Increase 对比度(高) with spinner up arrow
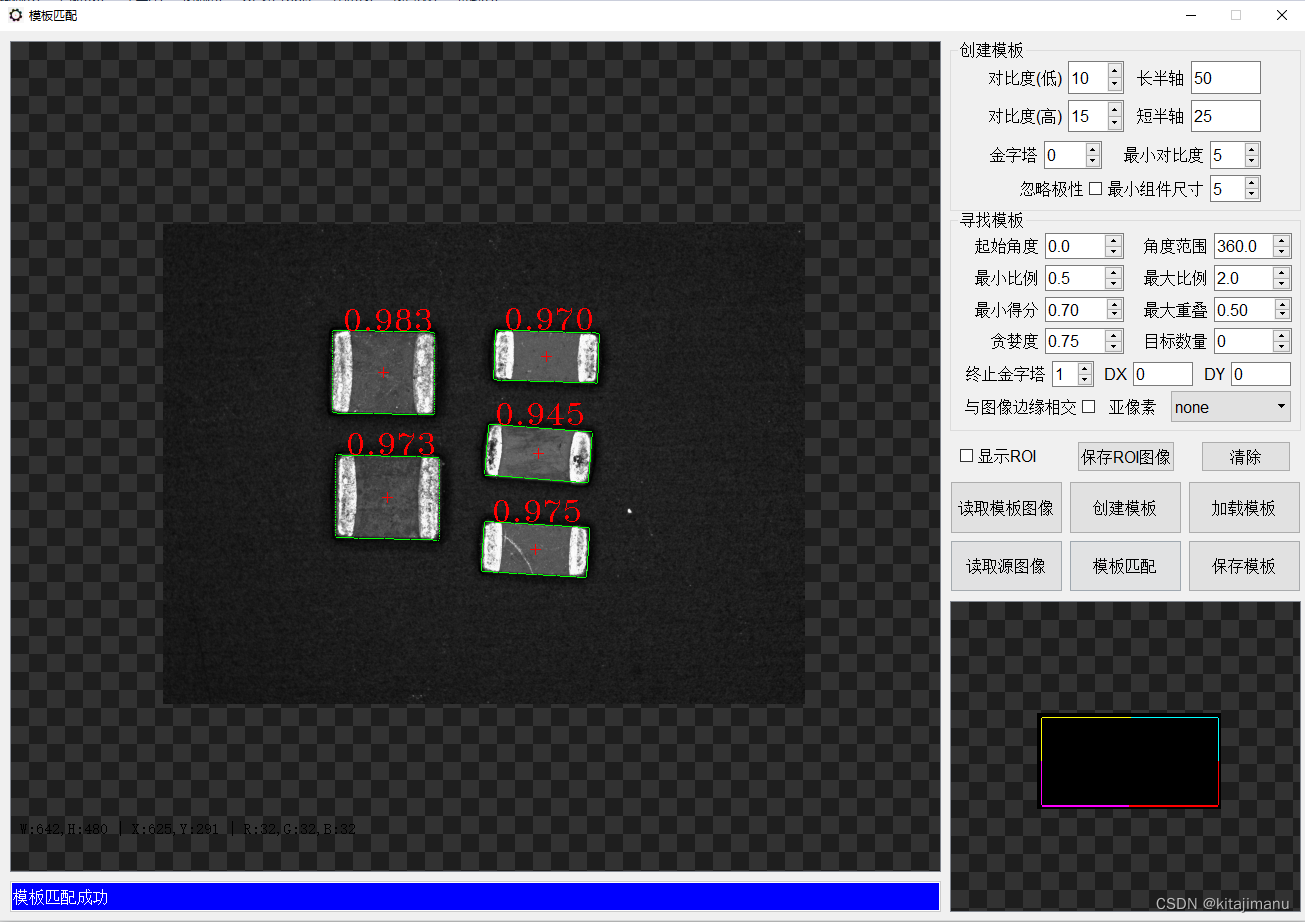This screenshot has width=1305, height=922. (x=1115, y=110)
